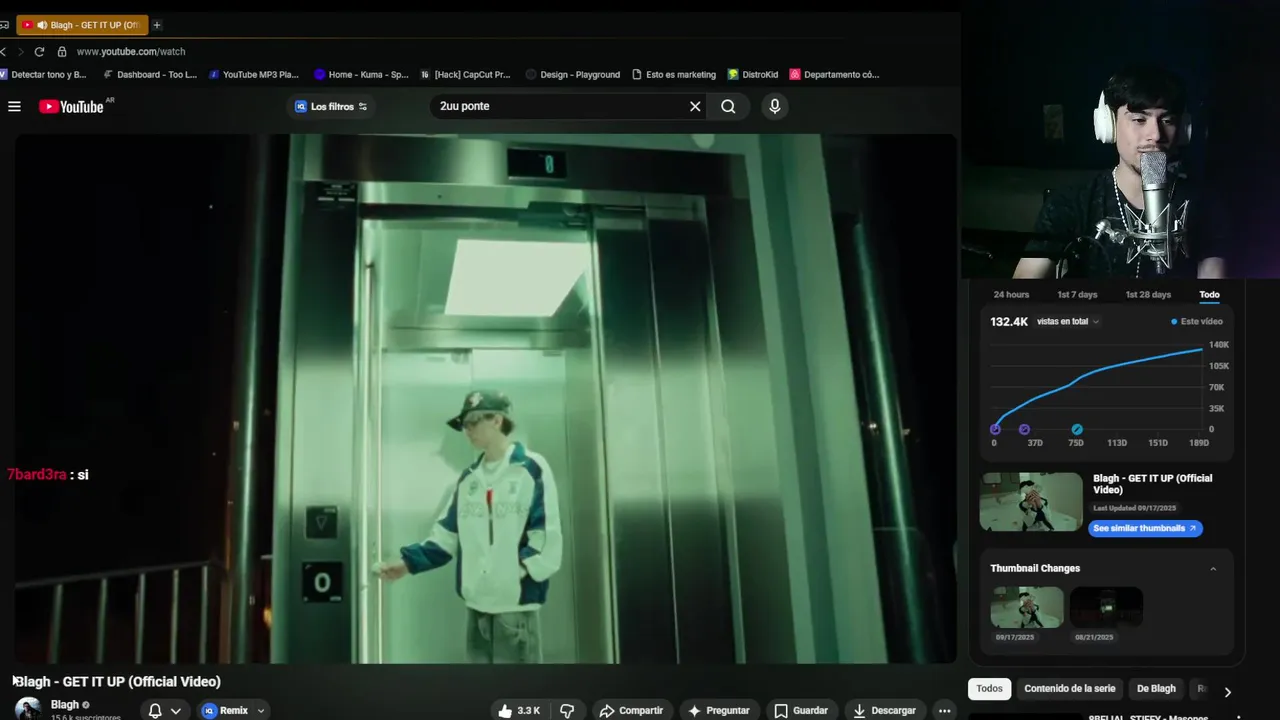
Task: Click the purple chart marker at day 0
Action: (x=994, y=430)
